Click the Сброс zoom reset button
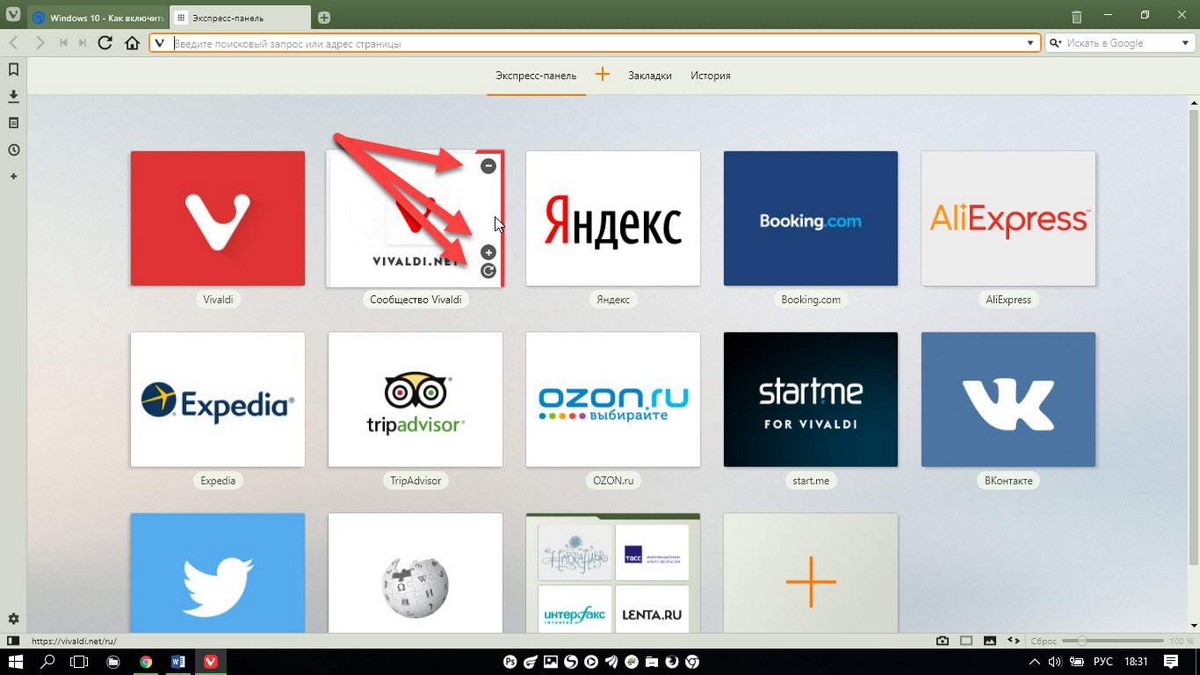 point(1043,640)
